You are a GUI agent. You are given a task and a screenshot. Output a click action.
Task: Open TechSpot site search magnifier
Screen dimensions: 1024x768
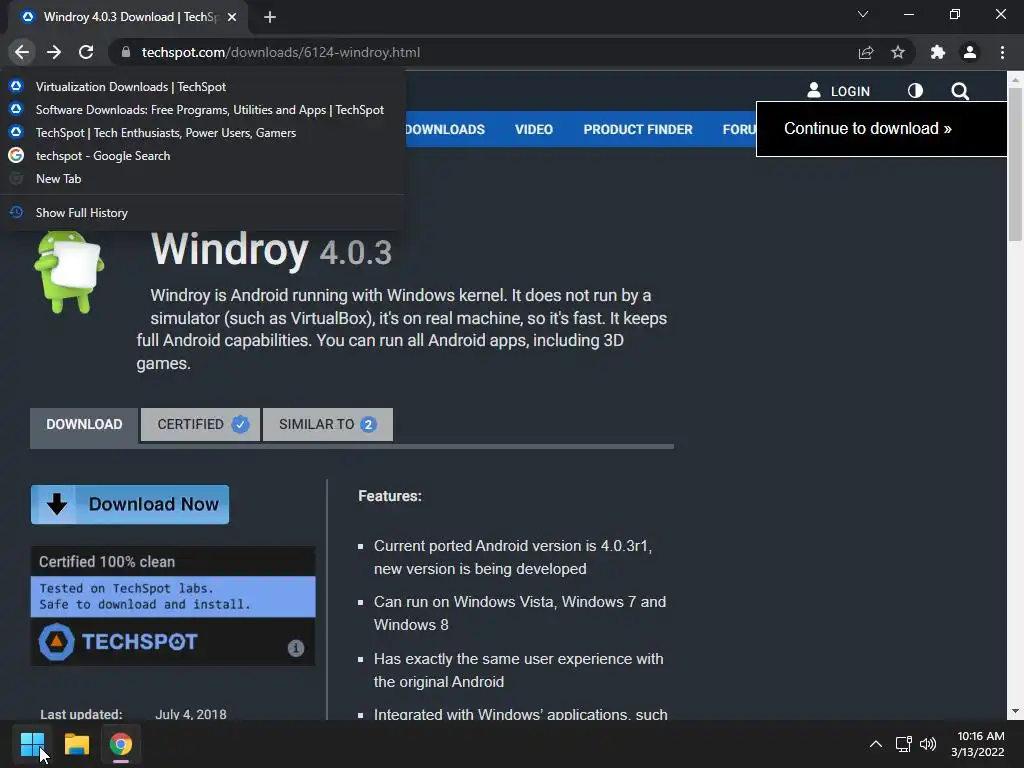[x=960, y=91]
